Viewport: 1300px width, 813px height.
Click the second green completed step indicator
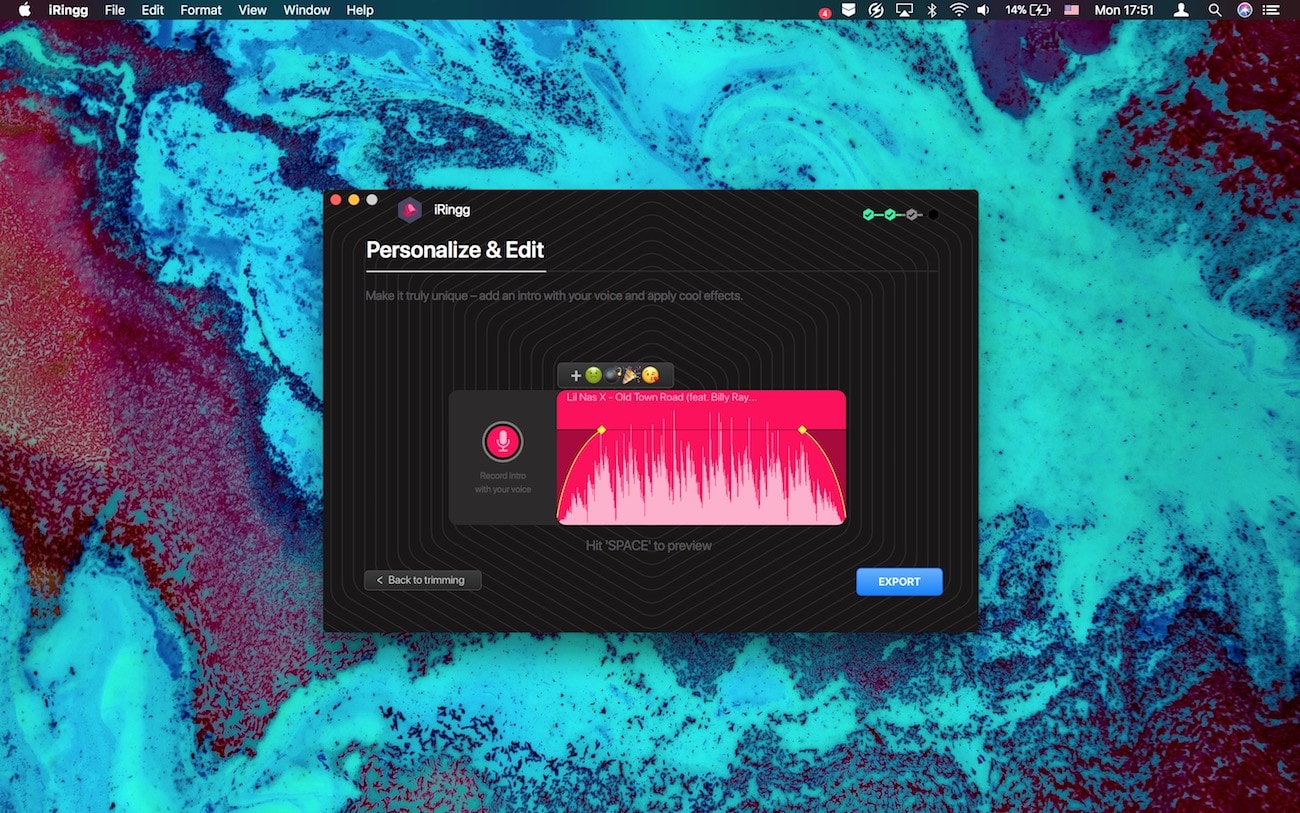coord(890,214)
